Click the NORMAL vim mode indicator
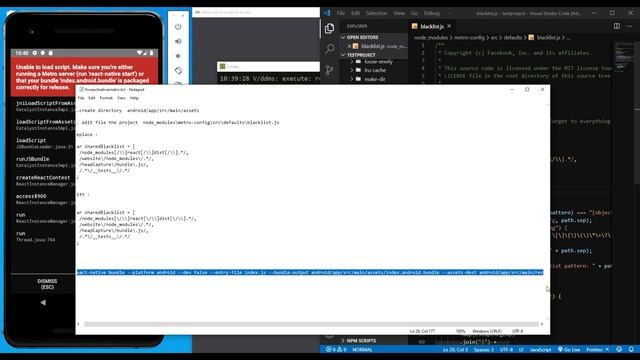 [x=362, y=349]
